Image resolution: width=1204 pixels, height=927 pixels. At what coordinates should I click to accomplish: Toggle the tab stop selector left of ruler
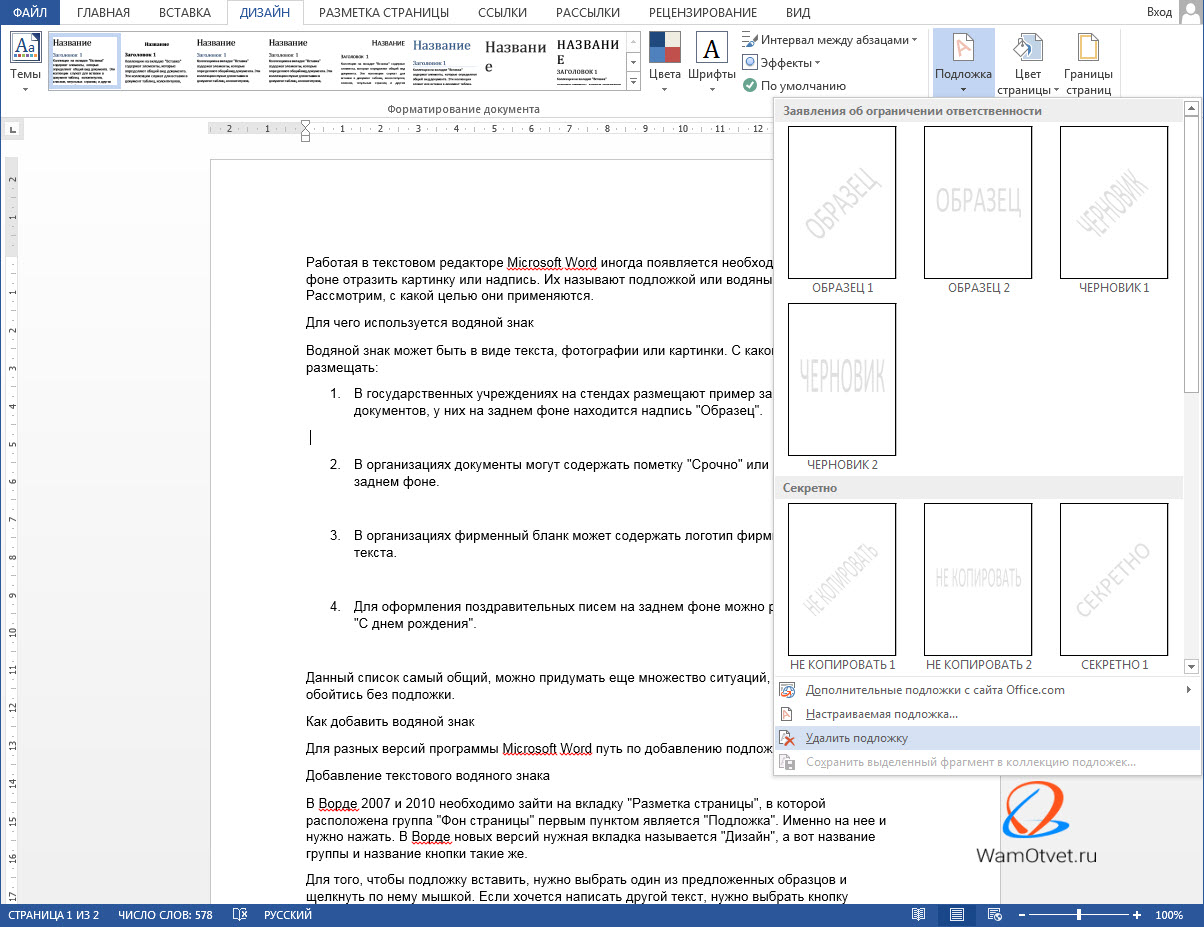(x=12, y=129)
